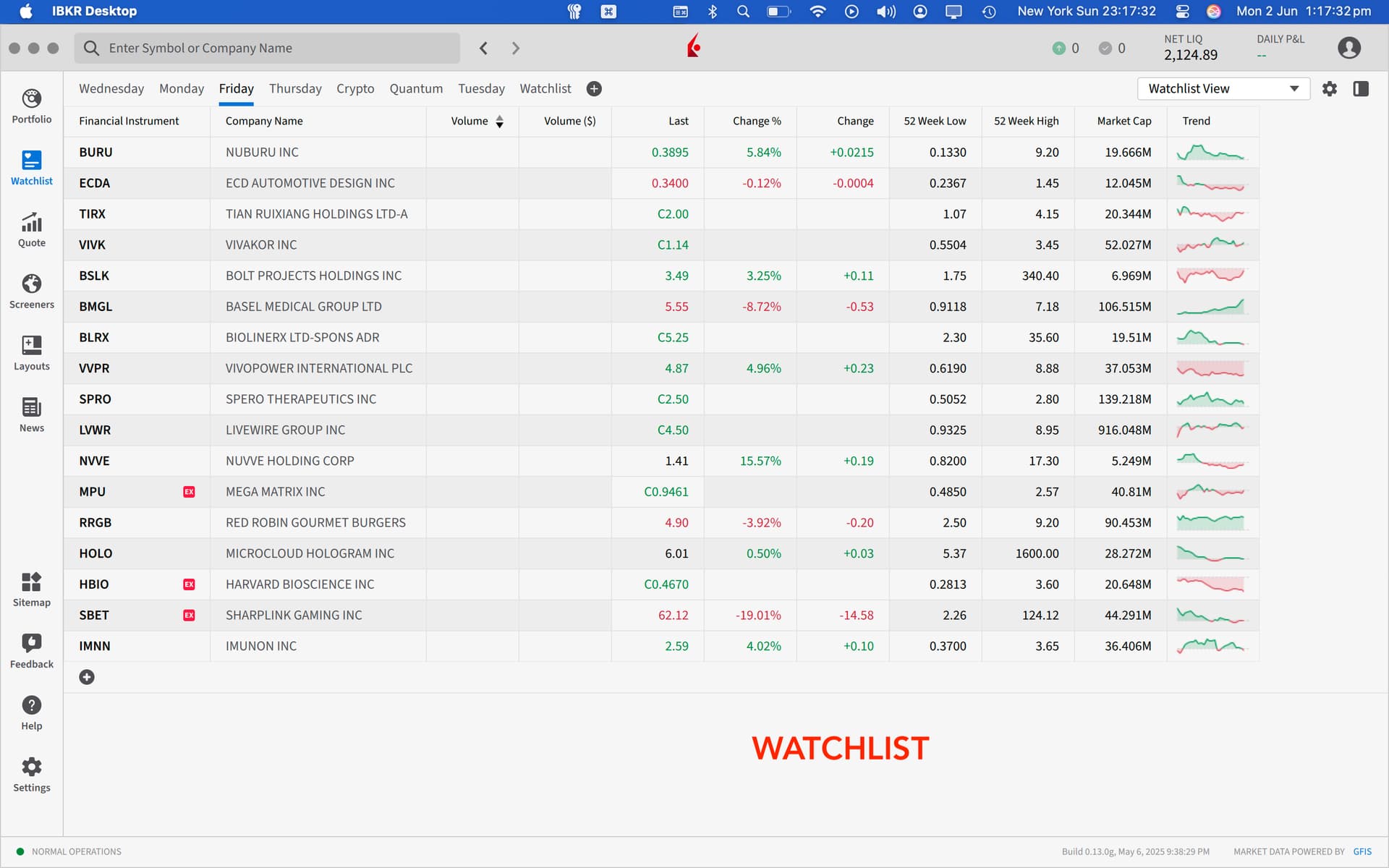Click the NORMAL OPERATIONS status indicator
Viewport: 1389px width, 868px height.
click(69, 851)
